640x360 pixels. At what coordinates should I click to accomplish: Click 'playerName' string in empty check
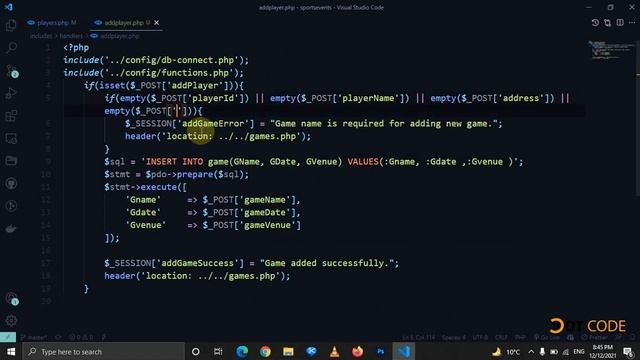point(370,98)
